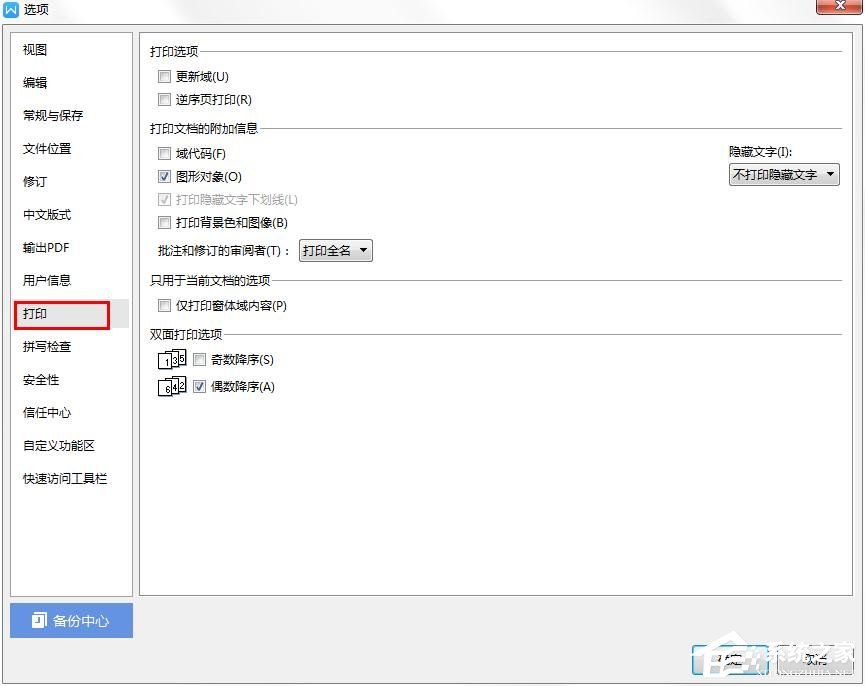Click the WPS logo icon in the title bar
Screen dimensions: 865x686
tap(13, 9)
